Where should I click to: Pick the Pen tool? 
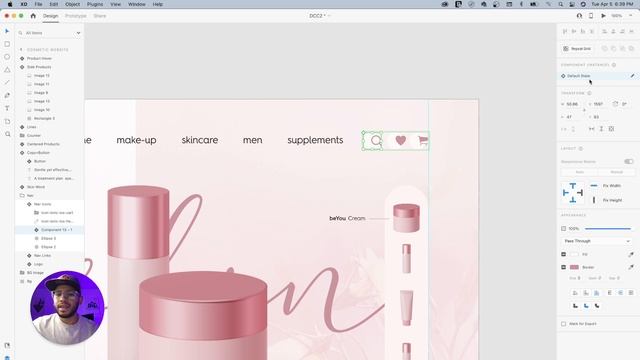(x=7, y=96)
